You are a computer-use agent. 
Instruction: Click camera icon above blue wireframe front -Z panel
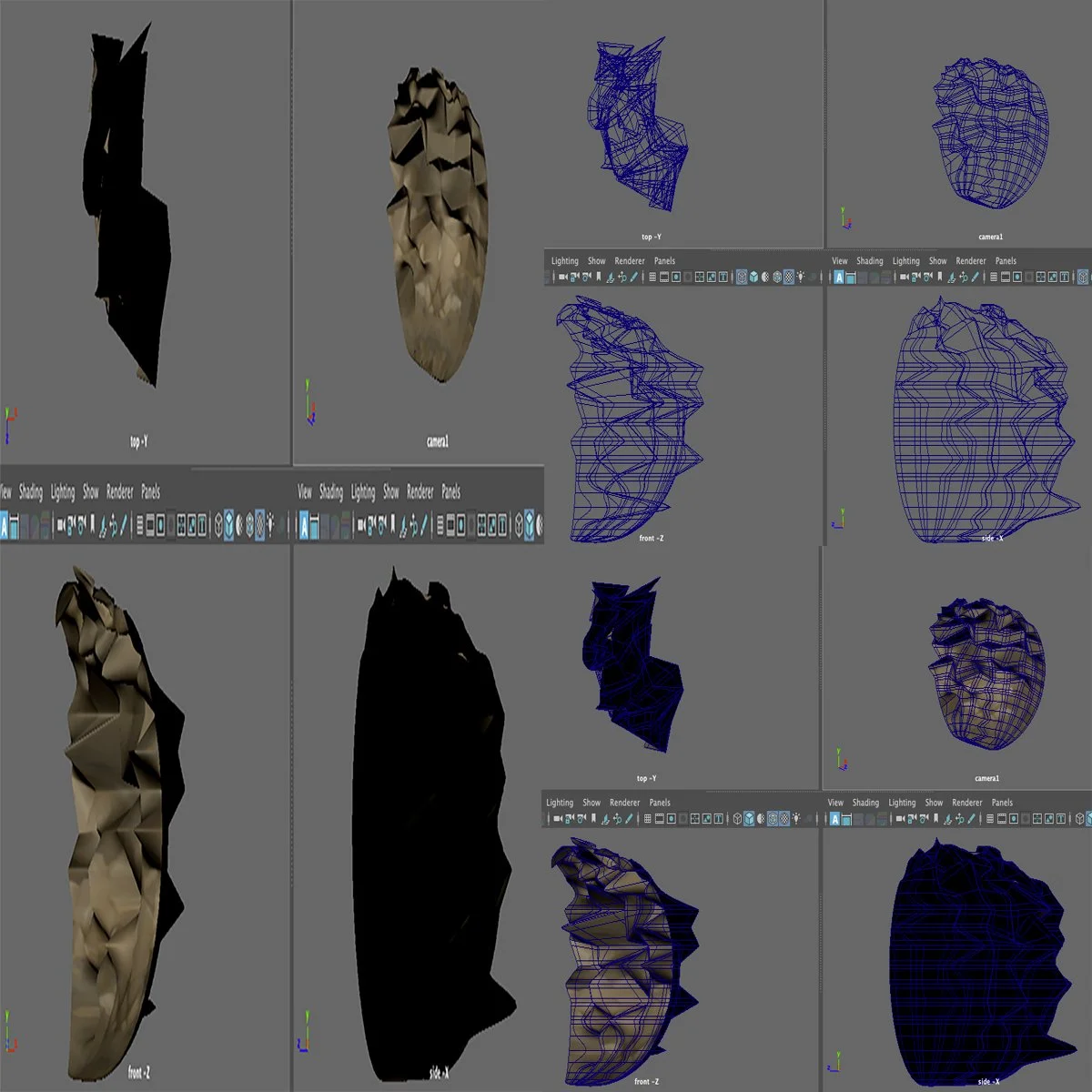click(x=562, y=278)
